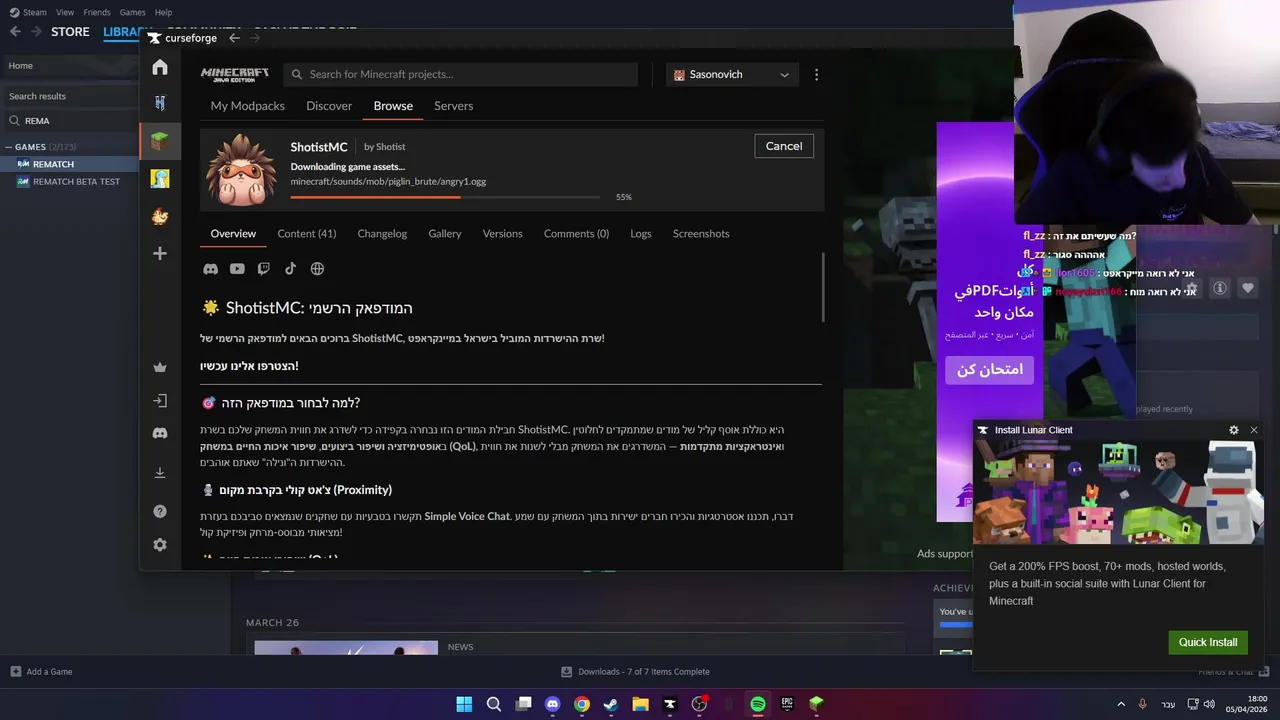Open Help menu in Steam window

[x=163, y=12]
